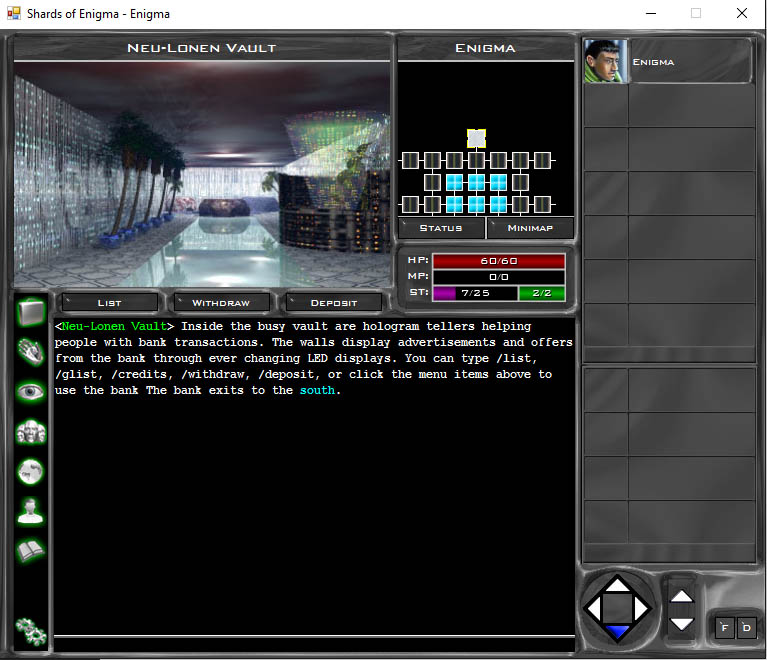Click the eye look icon

[x=31, y=392]
